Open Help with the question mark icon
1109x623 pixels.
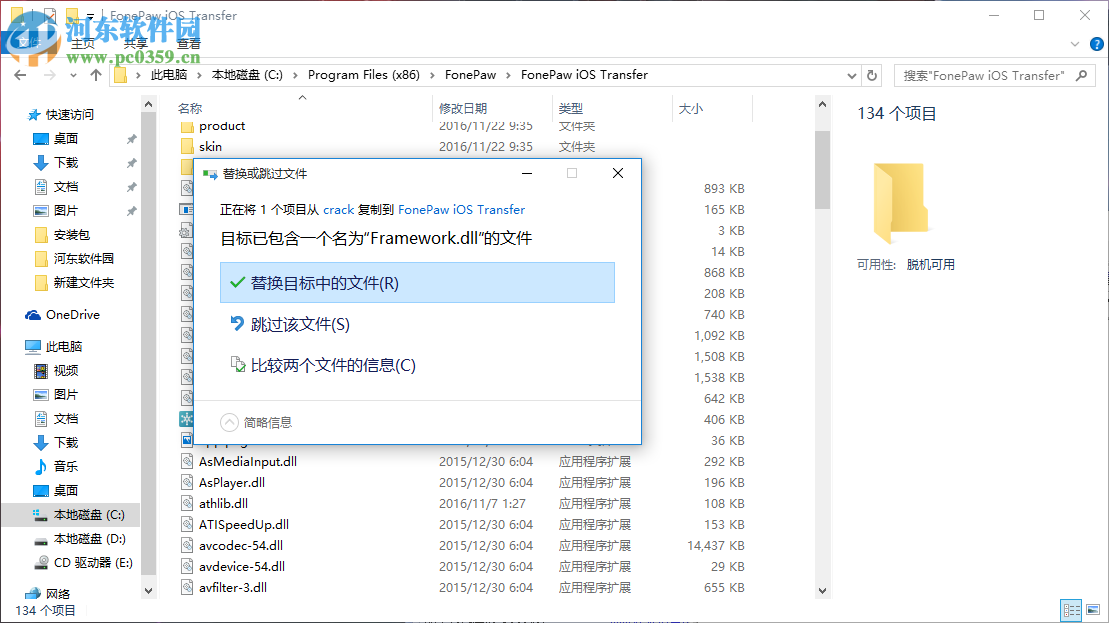(1097, 44)
